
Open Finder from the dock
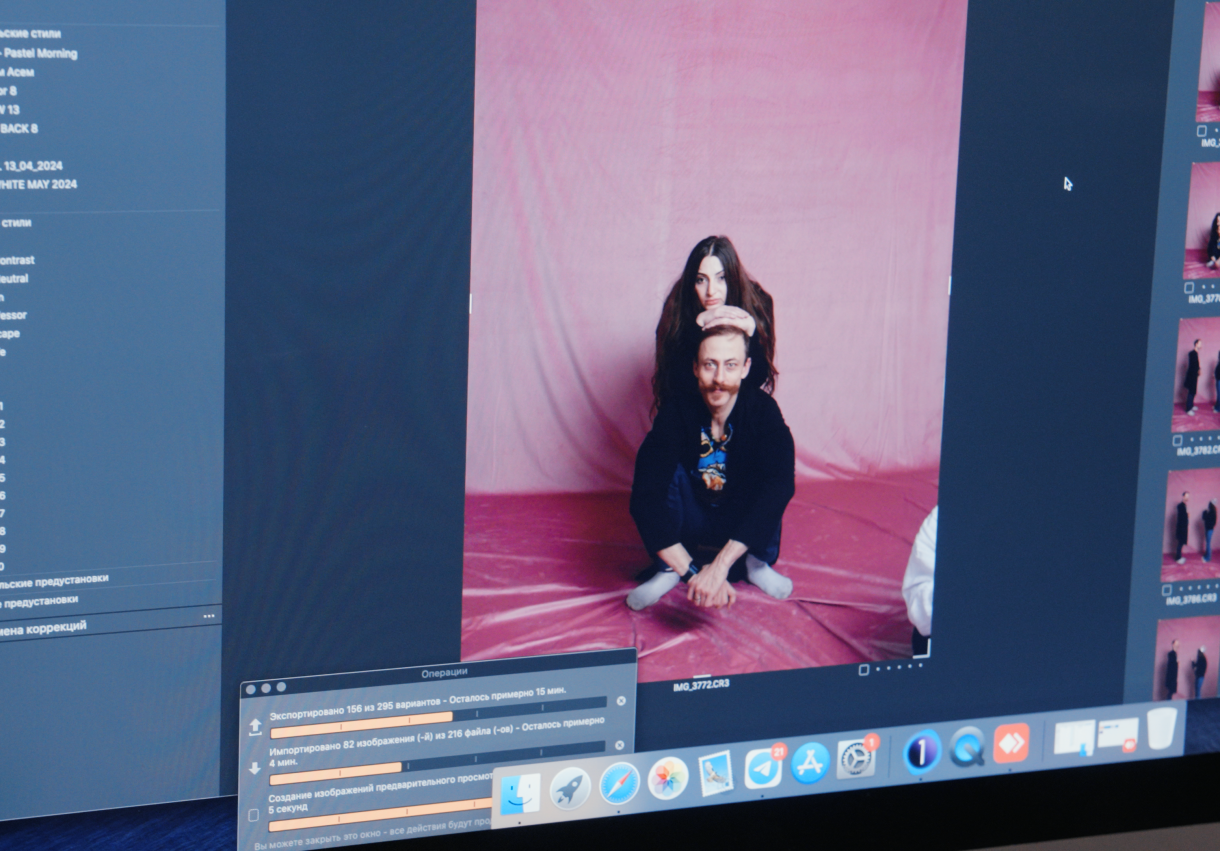coord(519,794)
